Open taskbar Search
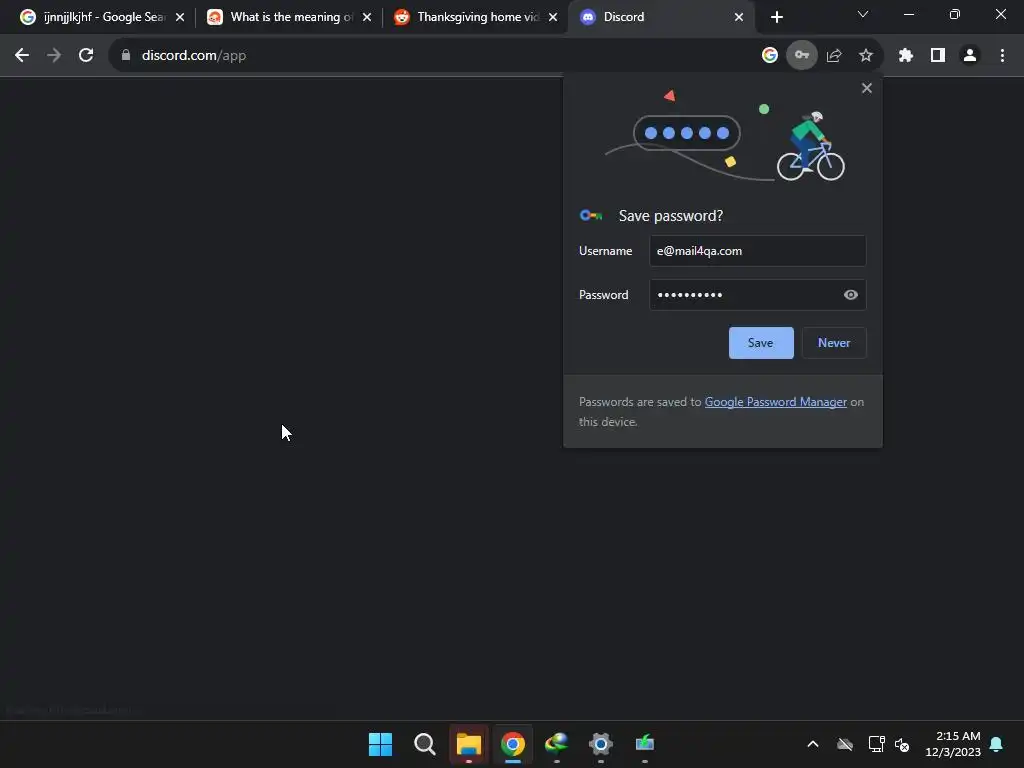 (425, 744)
